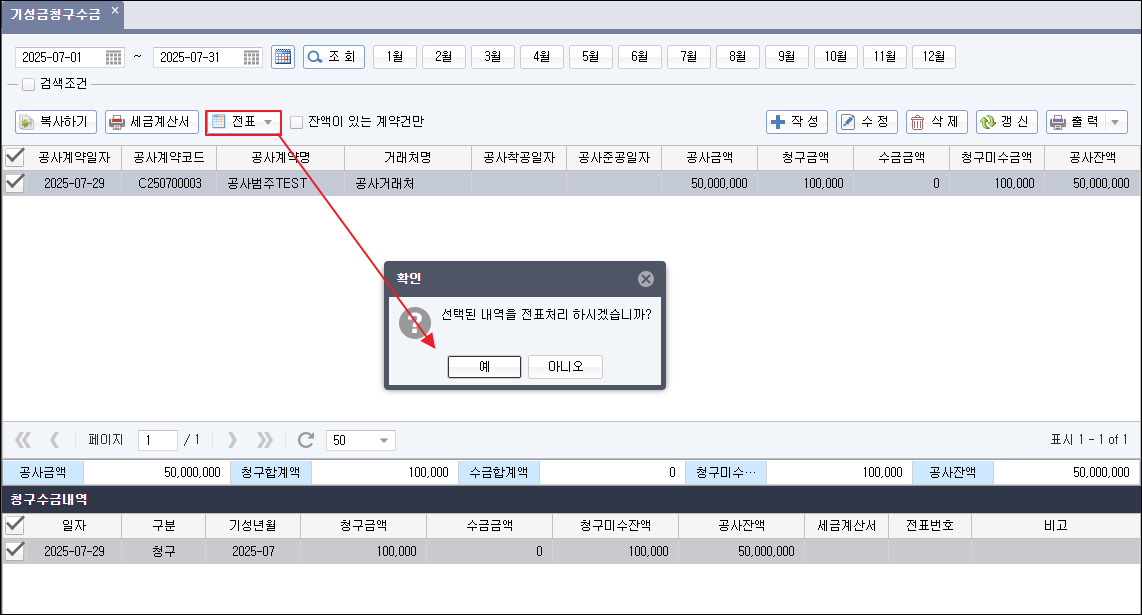Select the 작성 plus icon
This screenshot has width=1142, height=615.
point(780,121)
